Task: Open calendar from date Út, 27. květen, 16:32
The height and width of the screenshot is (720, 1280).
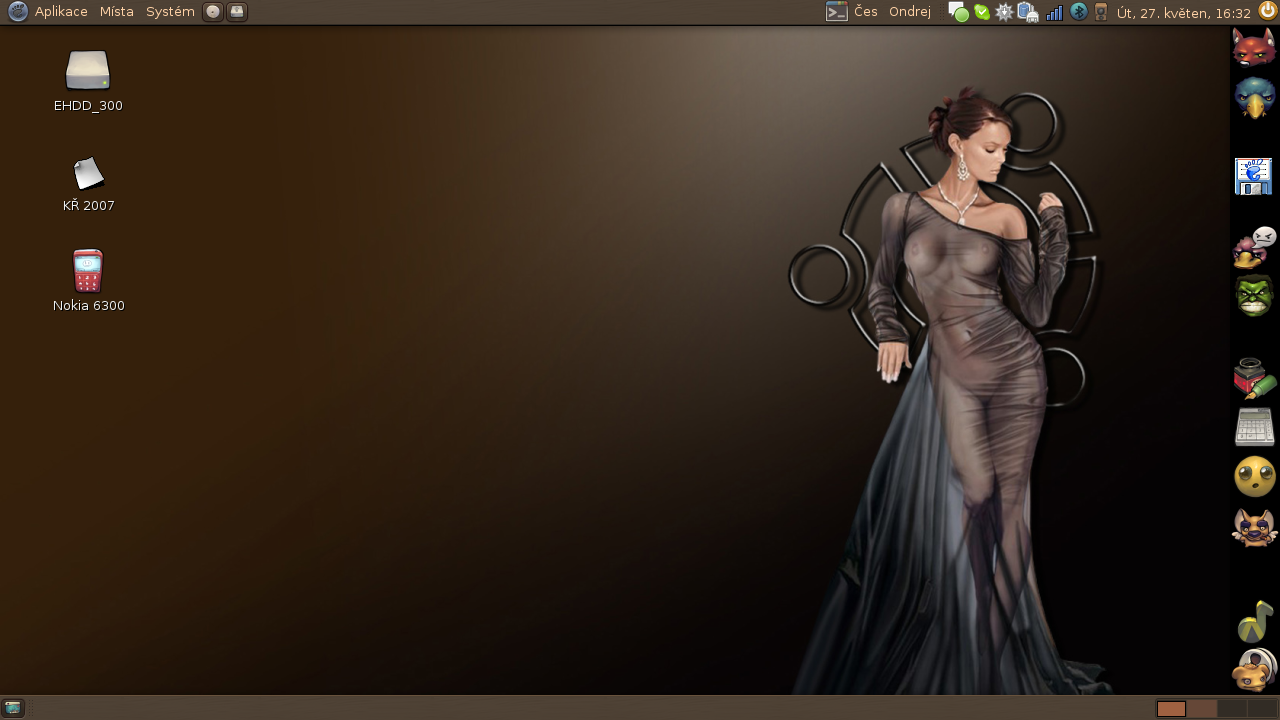Action: (1184, 12)
